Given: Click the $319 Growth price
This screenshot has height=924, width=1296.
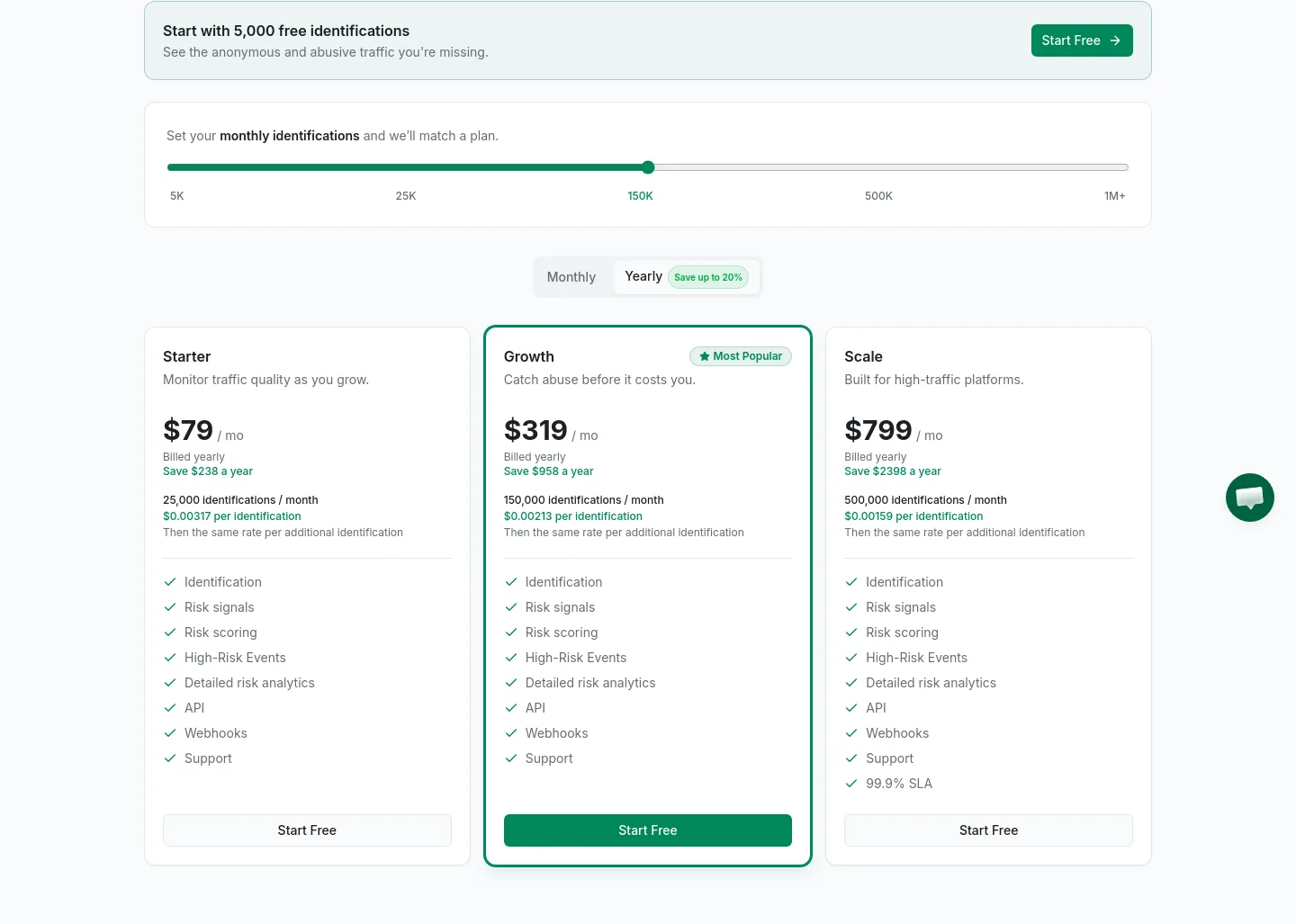Looking at the screenshot, I should [535, 430].
